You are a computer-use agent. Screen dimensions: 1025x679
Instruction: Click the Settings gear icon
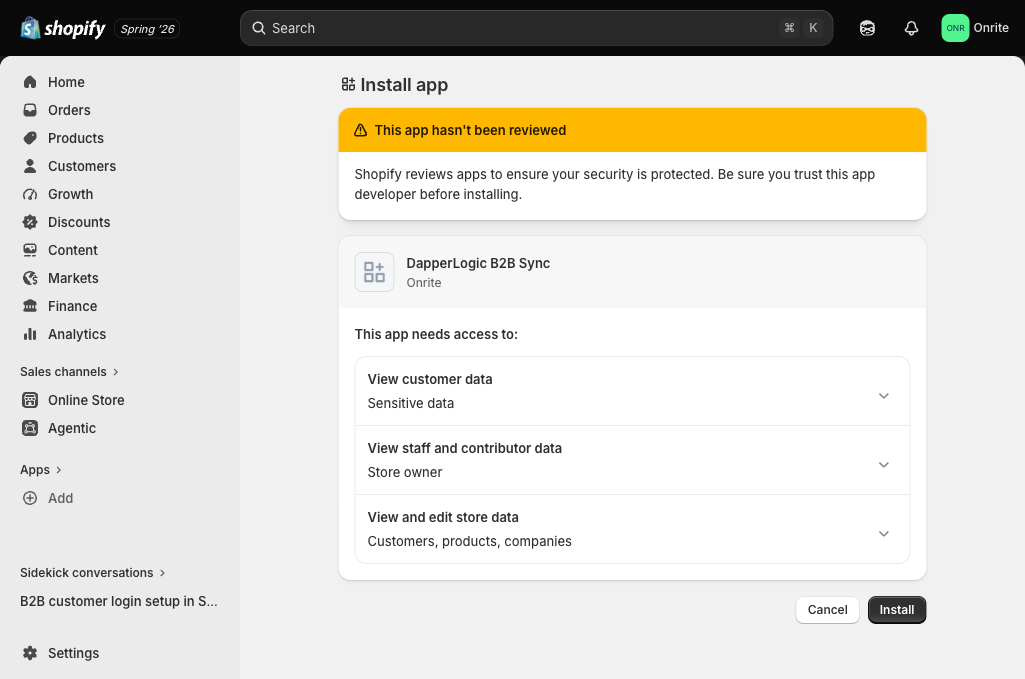[x=30, y=653]
